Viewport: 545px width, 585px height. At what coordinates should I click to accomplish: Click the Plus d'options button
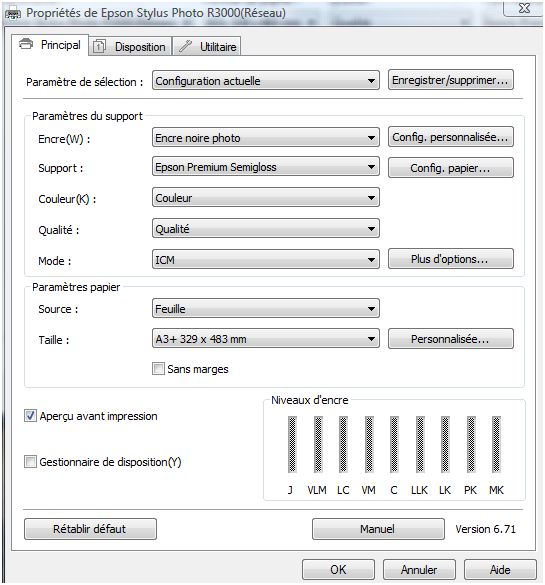[x=451, y=259]
